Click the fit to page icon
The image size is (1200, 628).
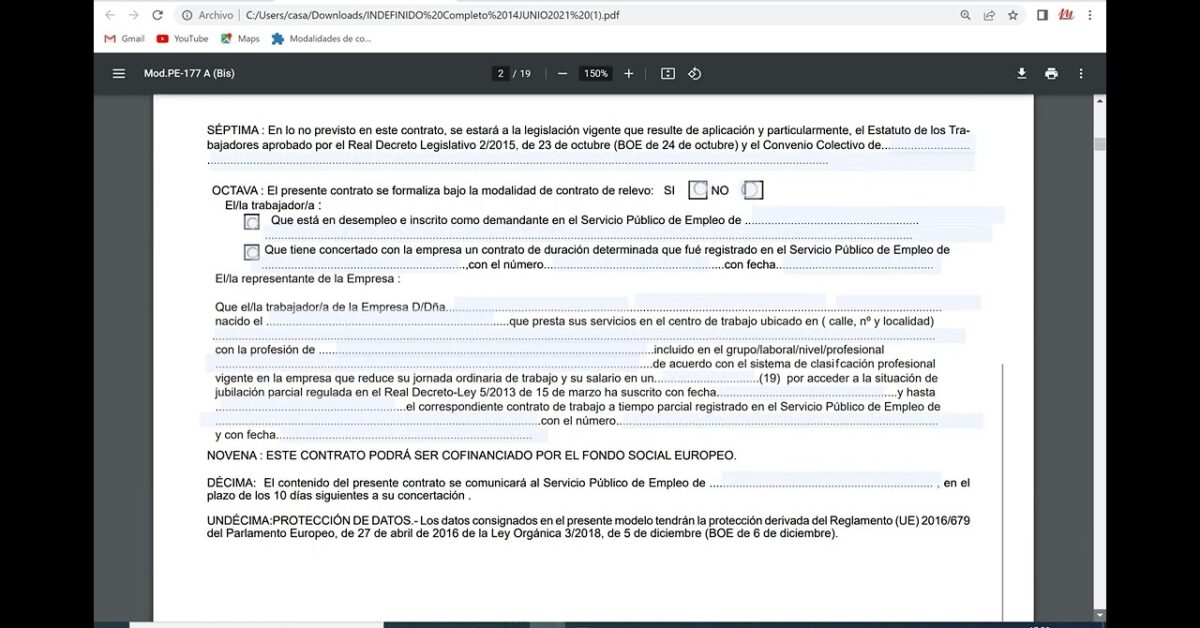668,73
